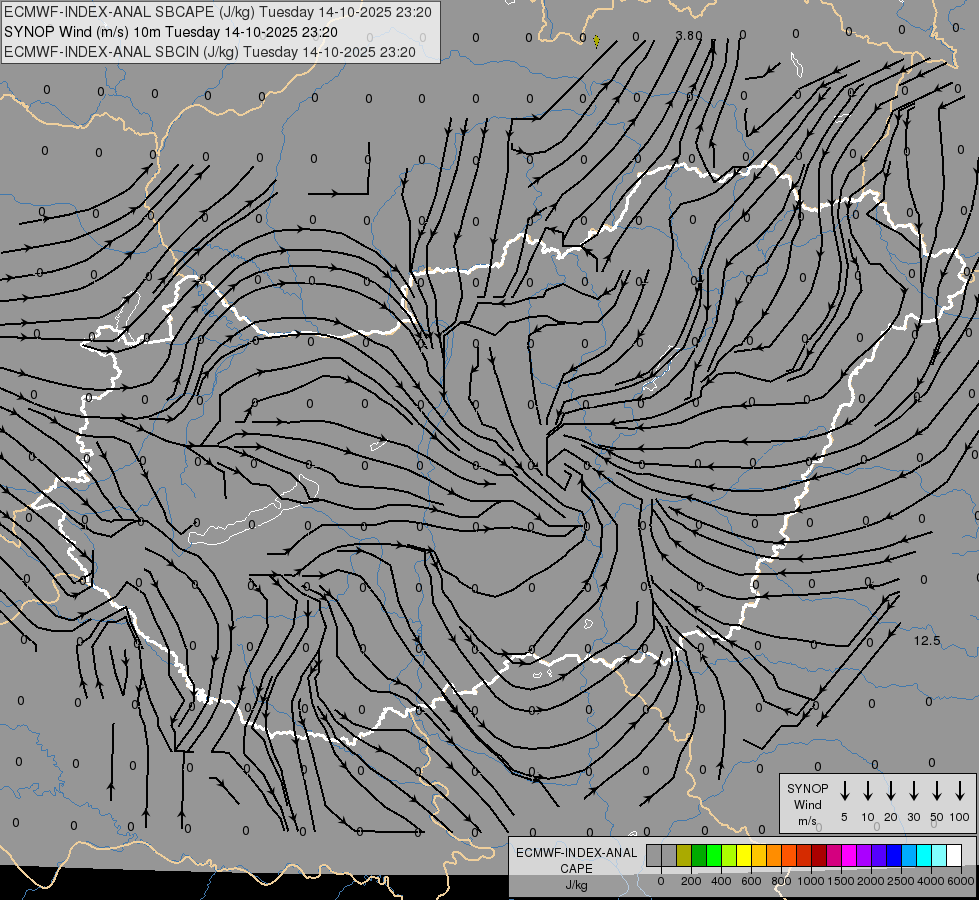Select the pure yellow CAPE swatch

pos(744,855)
